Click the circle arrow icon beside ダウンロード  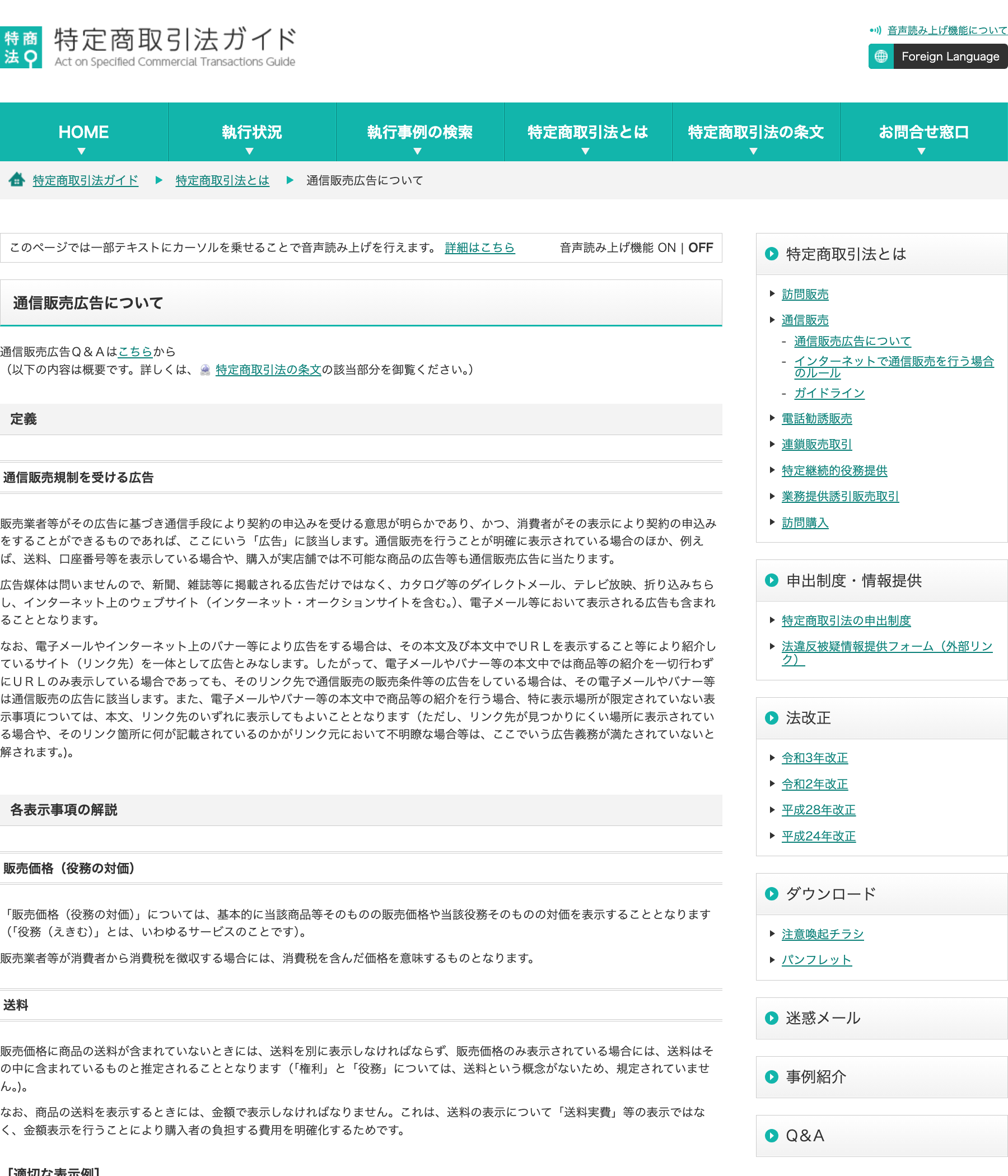[771, 894]
